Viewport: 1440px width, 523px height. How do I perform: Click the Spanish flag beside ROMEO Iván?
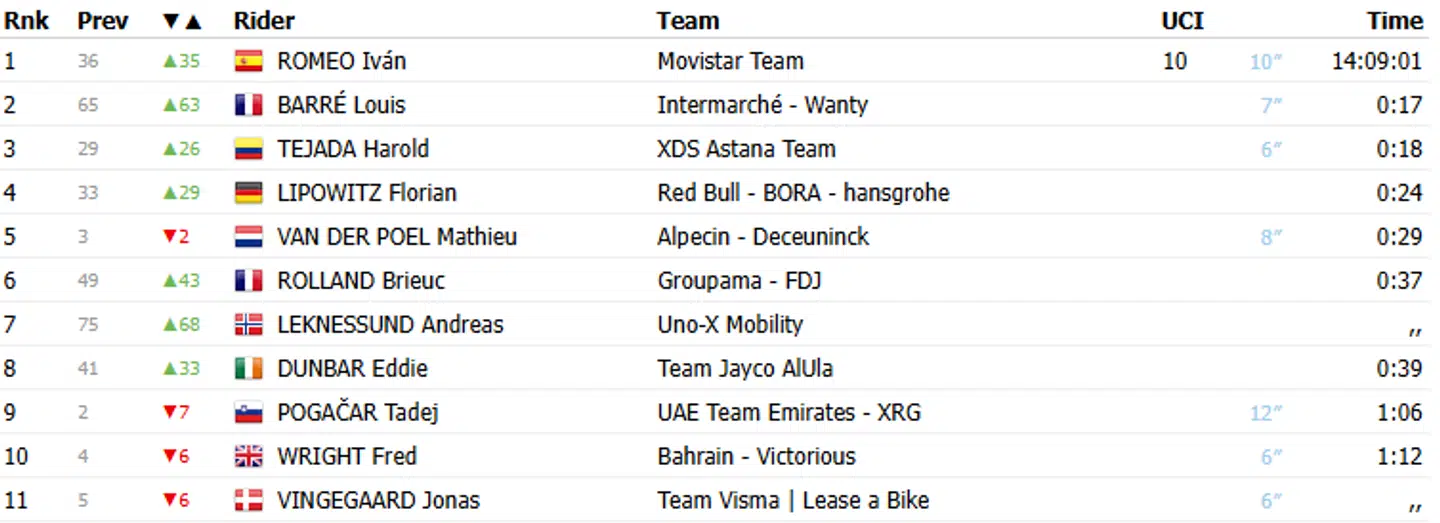pos(248,62)
